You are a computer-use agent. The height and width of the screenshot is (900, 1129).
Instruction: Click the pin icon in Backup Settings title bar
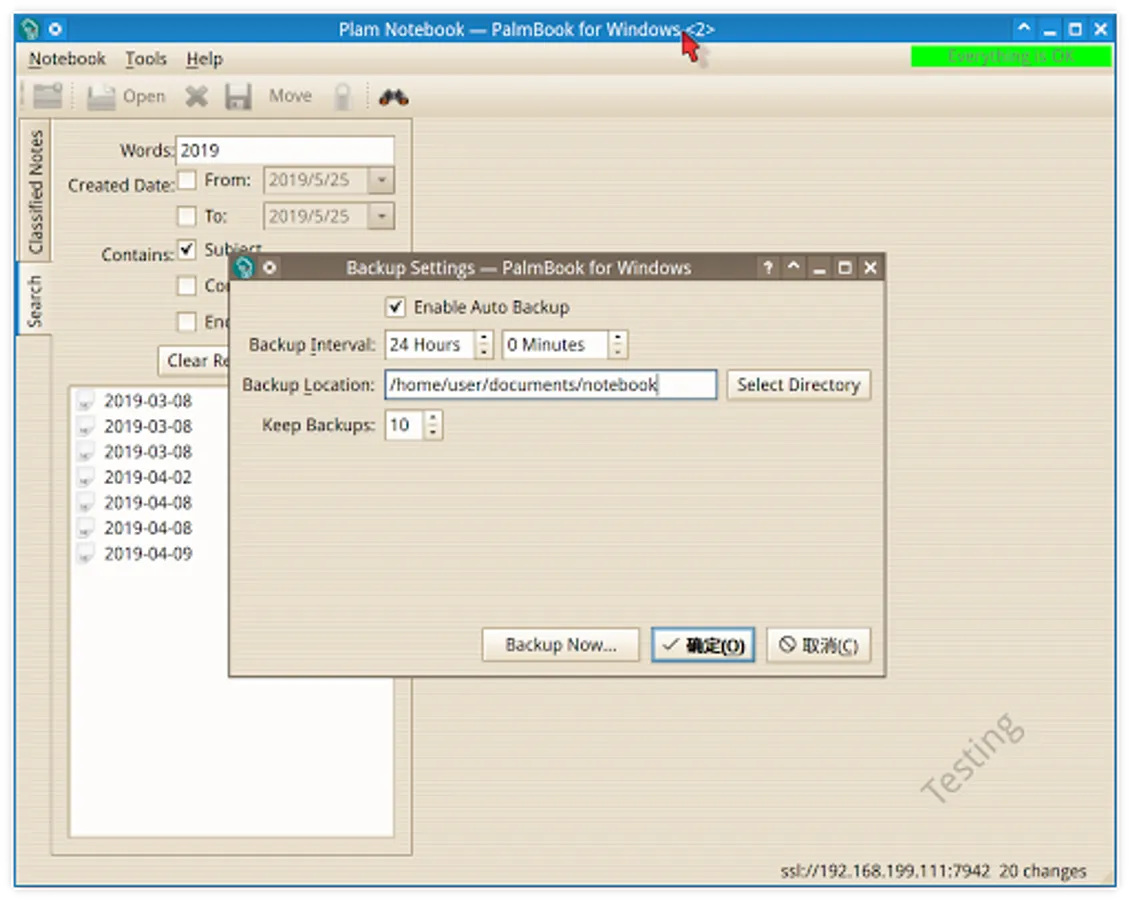pyautogui.click(x=269, y=268)
